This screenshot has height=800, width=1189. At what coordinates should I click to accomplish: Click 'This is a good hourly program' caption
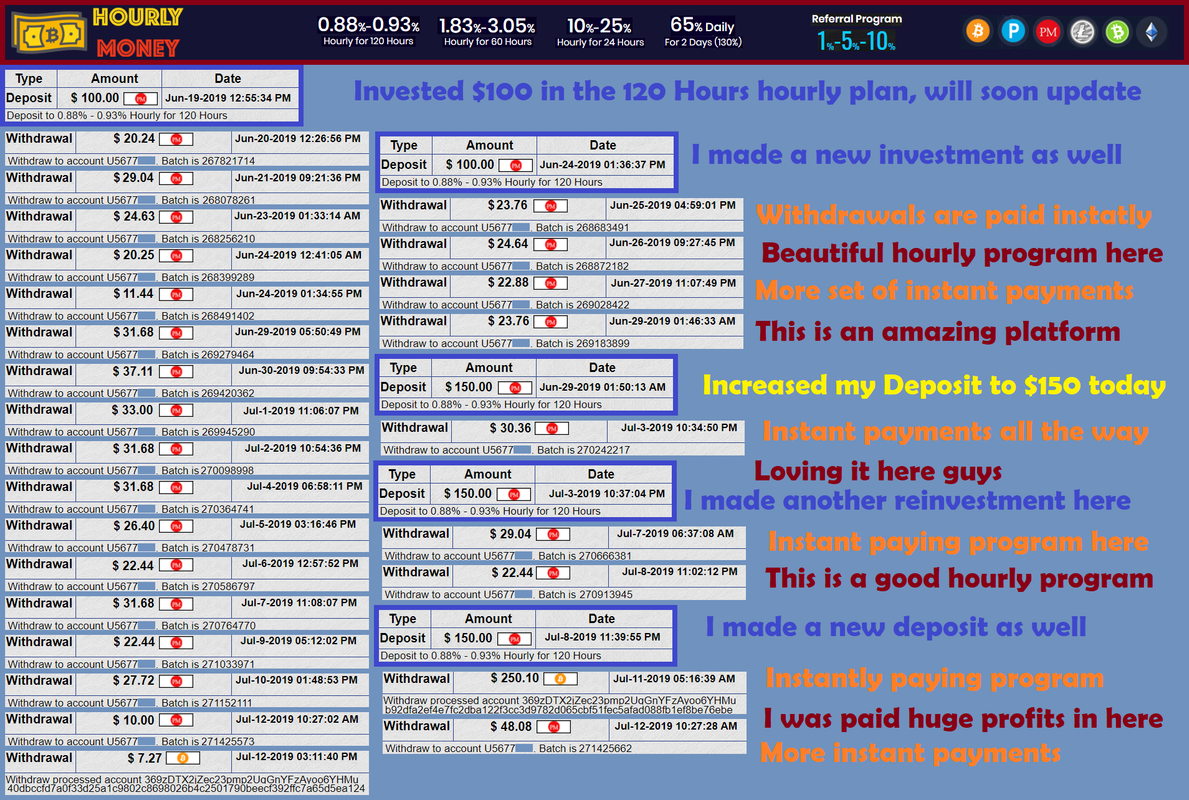point(959,579)
